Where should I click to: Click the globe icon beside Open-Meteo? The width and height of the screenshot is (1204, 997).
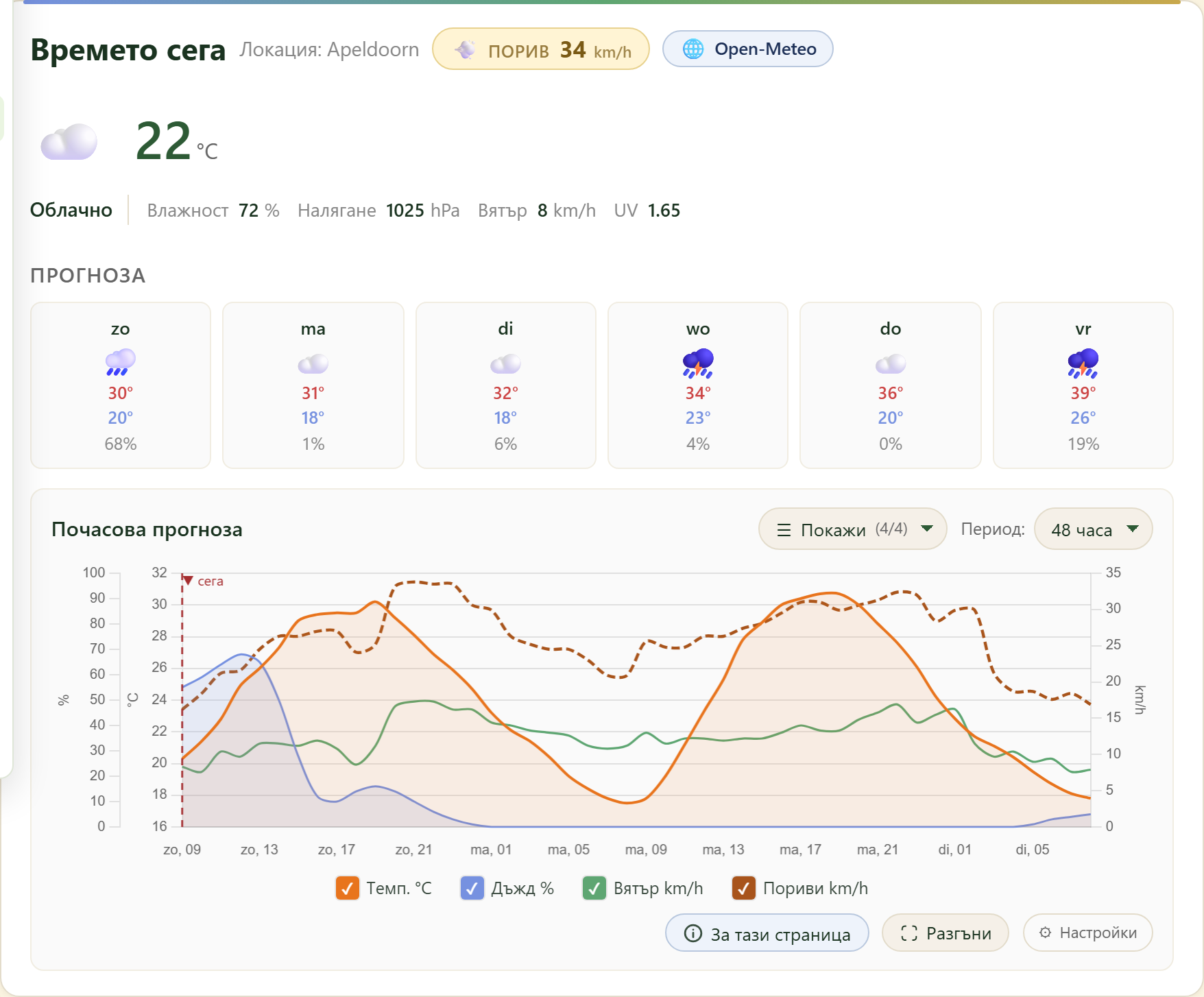pos(693,49)
